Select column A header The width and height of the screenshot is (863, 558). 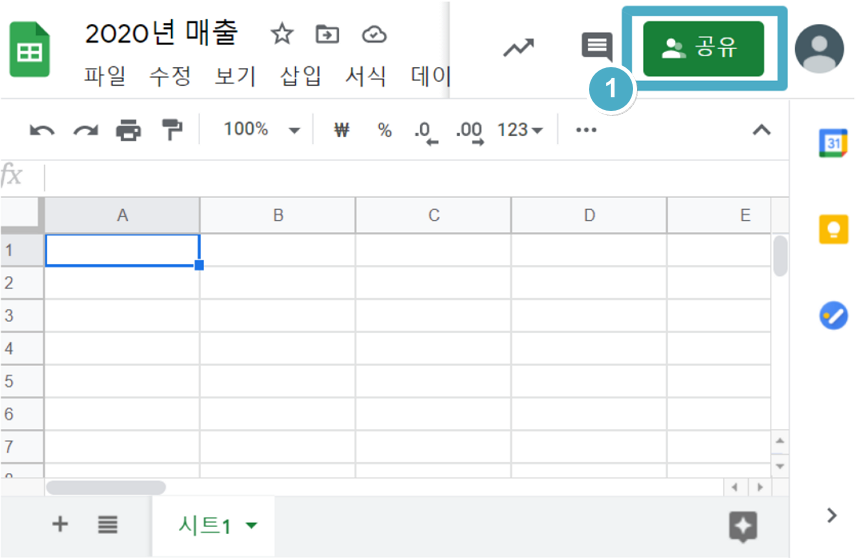point(122,215)
